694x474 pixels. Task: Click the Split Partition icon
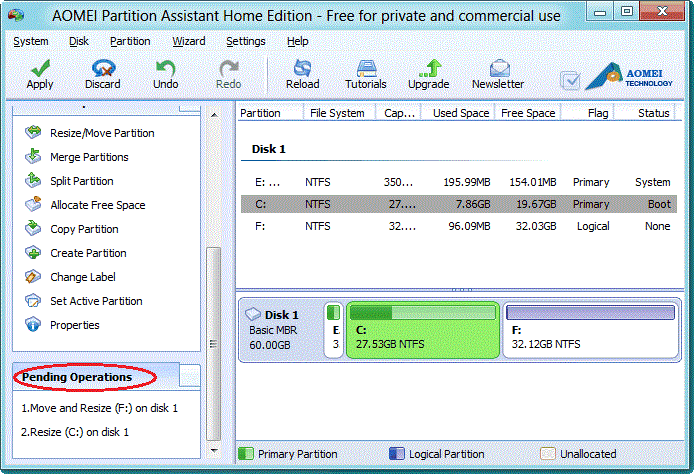(33, 180)
